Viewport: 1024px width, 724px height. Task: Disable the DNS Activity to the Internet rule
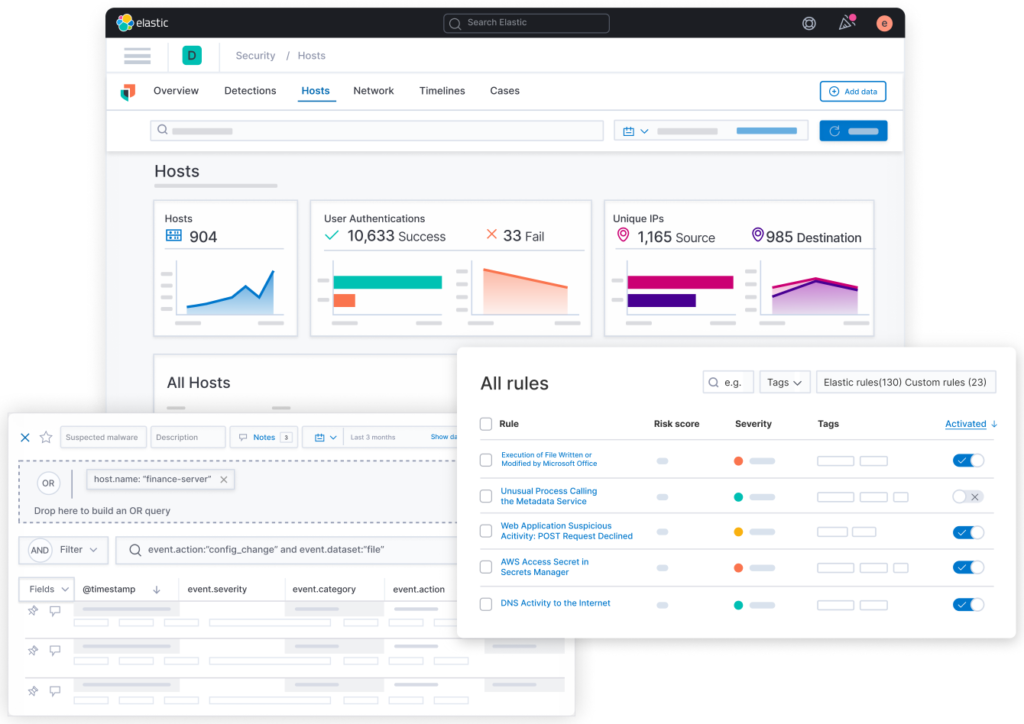(x=968, y=604)
